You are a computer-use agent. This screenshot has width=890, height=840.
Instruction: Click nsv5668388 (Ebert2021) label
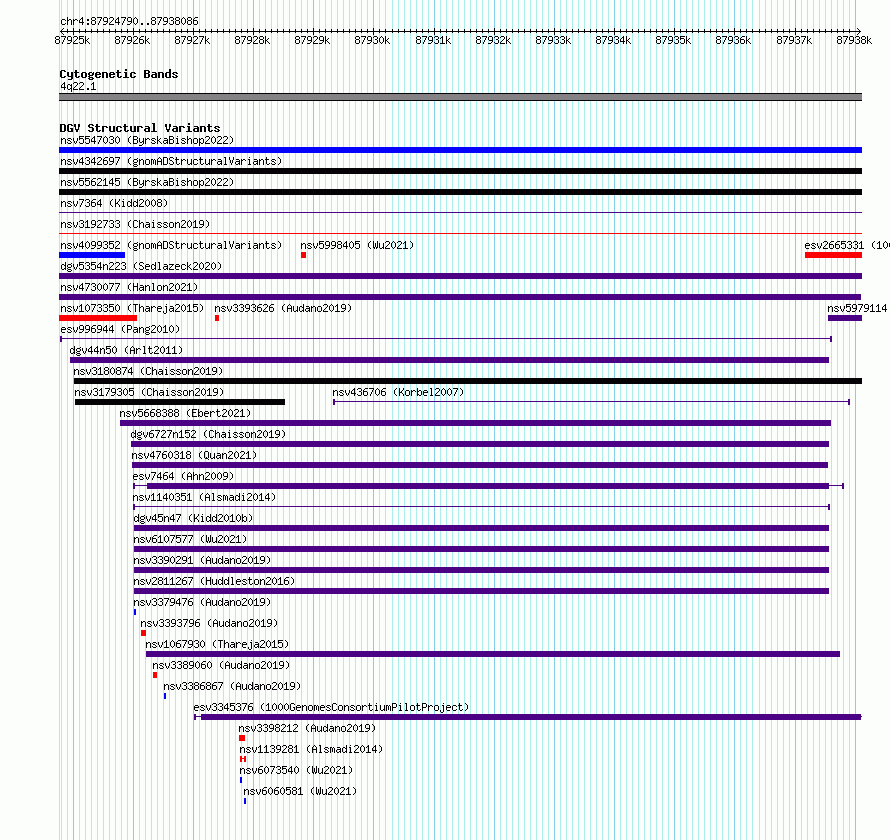[x=185, y=413]
